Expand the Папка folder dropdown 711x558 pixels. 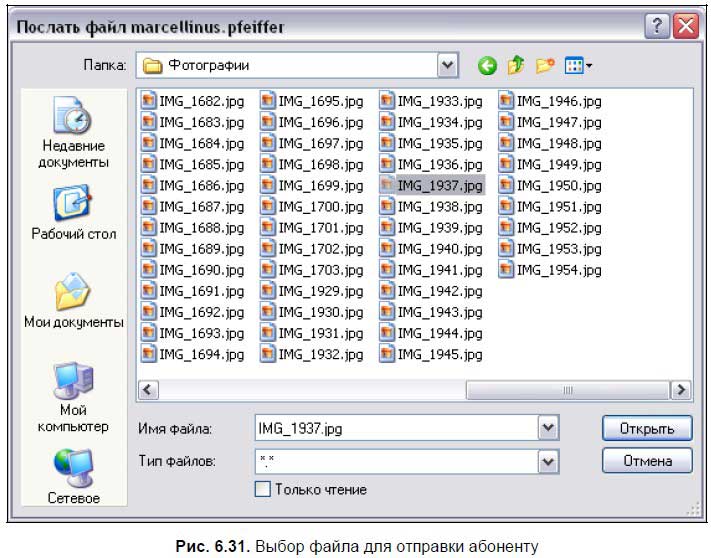click(x=448, y=66)
